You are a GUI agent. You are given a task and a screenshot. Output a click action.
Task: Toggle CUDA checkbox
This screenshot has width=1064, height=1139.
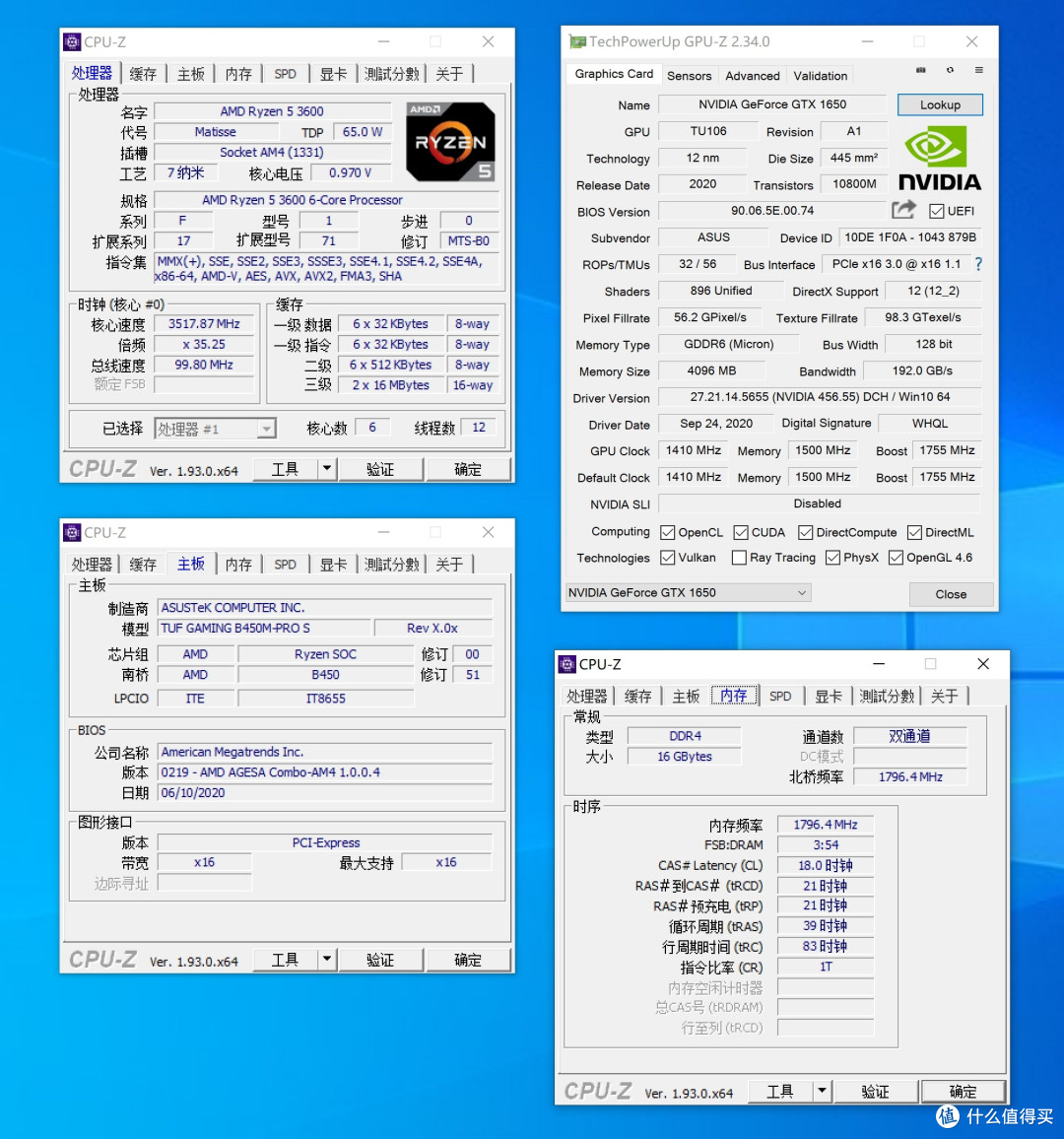pyautogui.click(x=741, y=532)
